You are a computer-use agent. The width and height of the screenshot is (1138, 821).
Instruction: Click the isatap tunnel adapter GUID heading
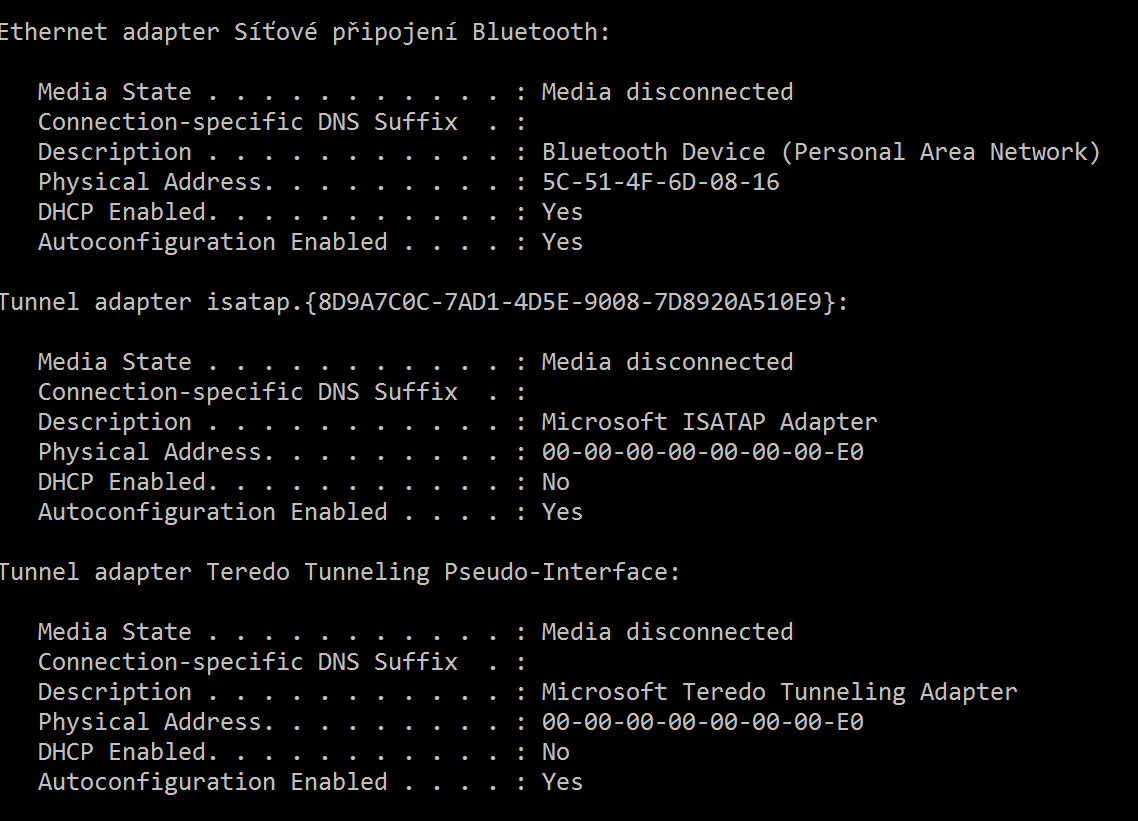coord(424,302)
